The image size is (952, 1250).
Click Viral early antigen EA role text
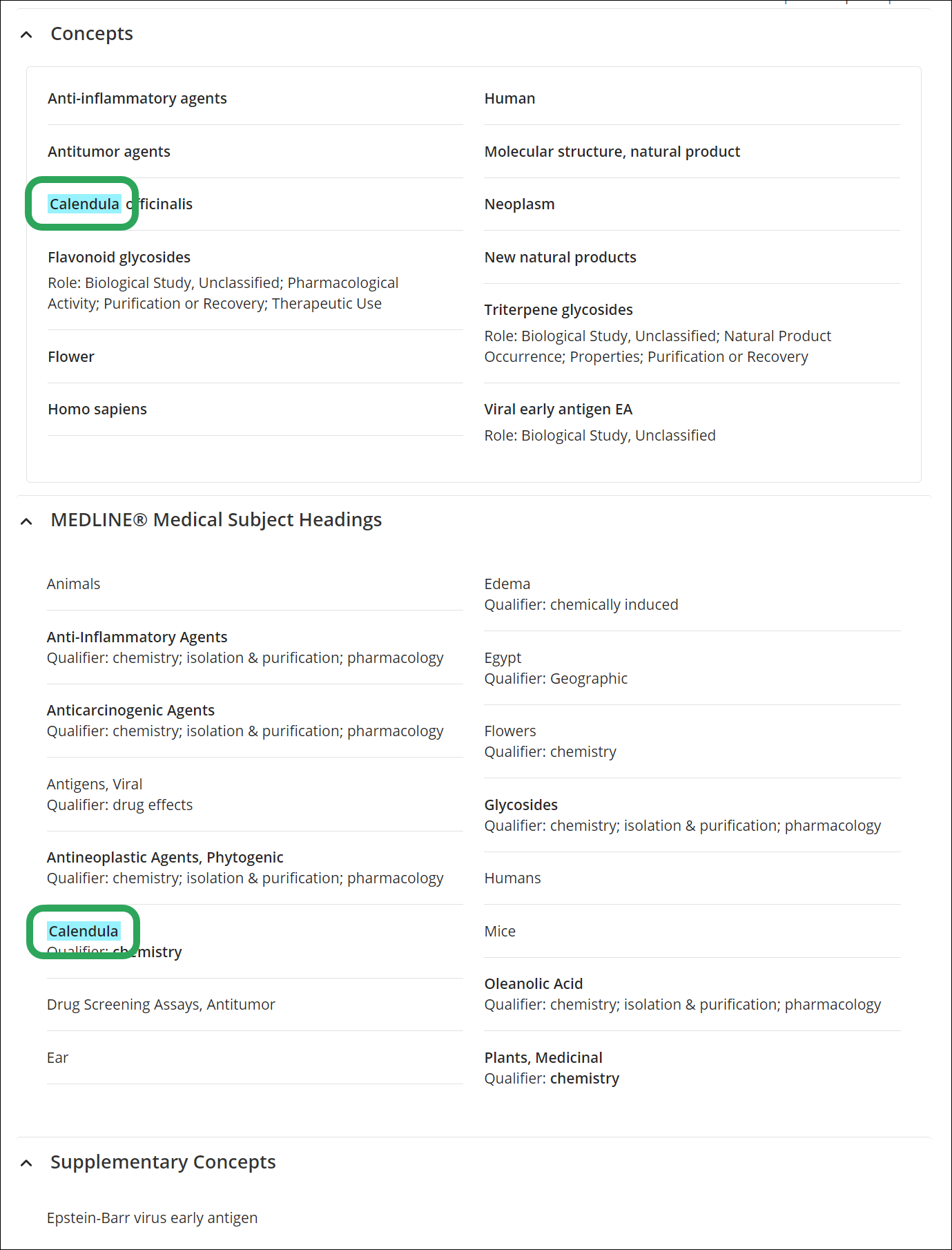(600, 435)
